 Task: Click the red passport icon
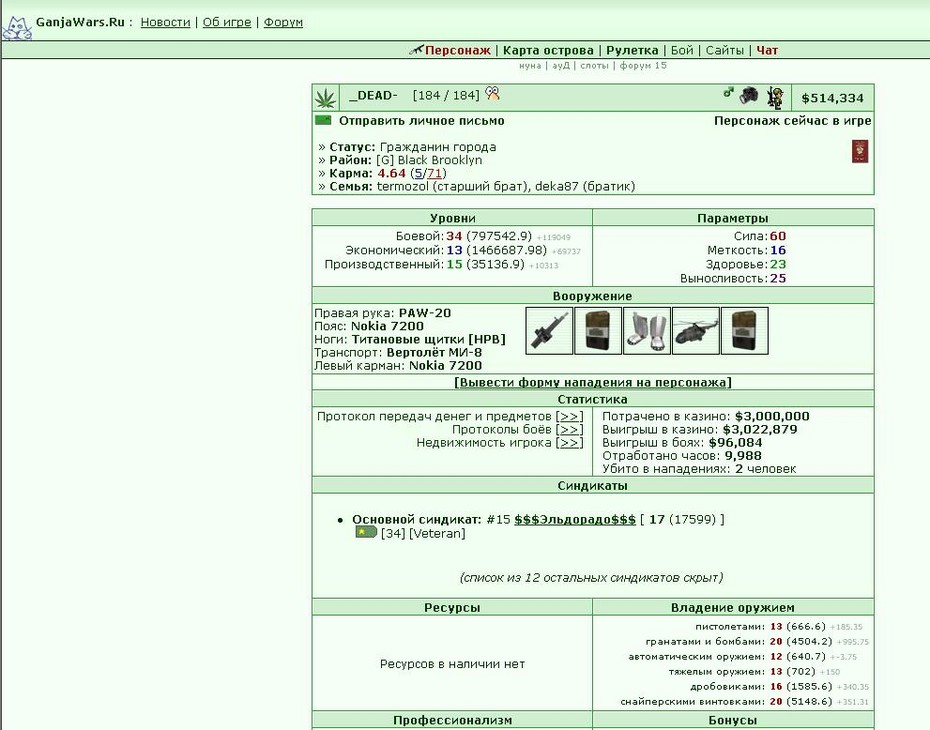coord(859,151)
